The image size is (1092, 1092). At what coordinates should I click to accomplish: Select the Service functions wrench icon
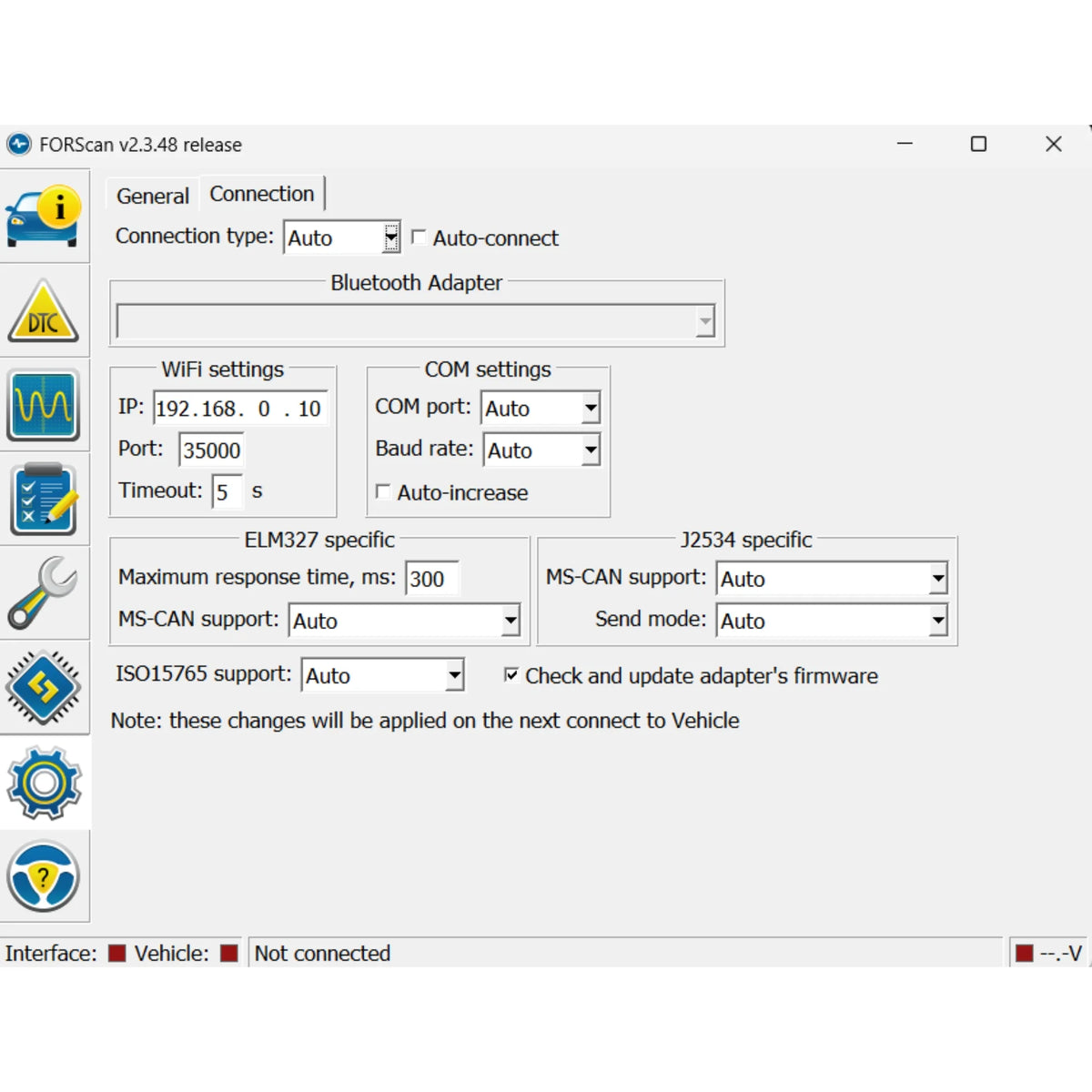[x=45, y=593]
